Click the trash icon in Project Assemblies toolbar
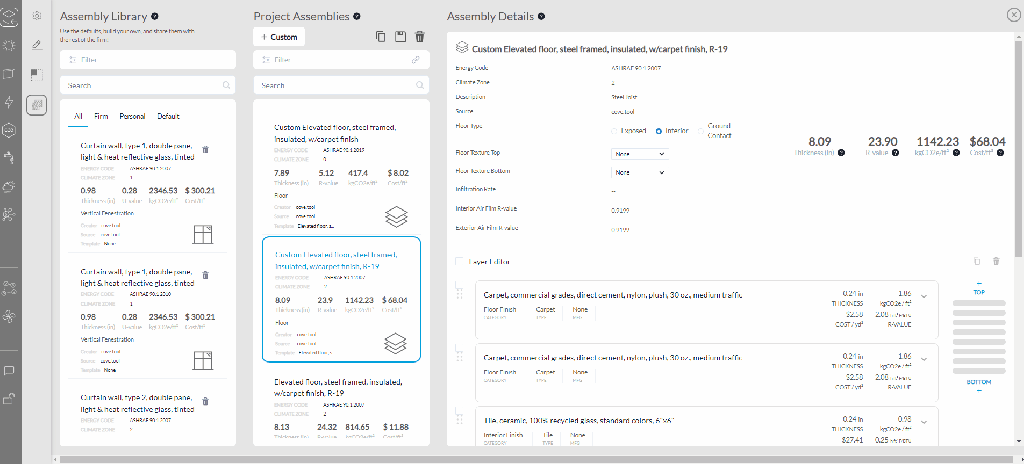Screen dimensions: 1024x464 click(420, 37)
